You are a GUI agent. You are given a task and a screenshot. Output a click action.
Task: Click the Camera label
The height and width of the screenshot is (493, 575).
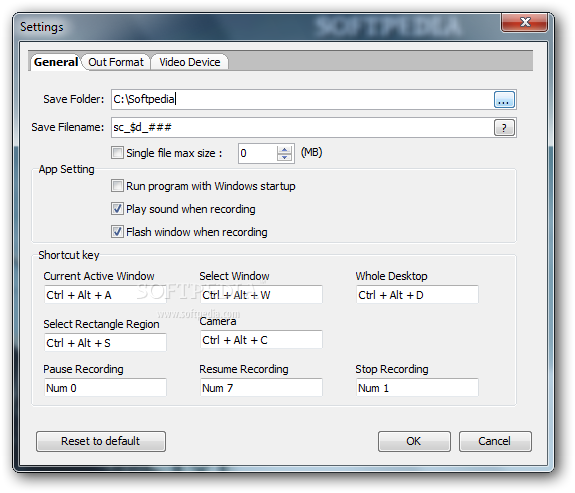218,321
